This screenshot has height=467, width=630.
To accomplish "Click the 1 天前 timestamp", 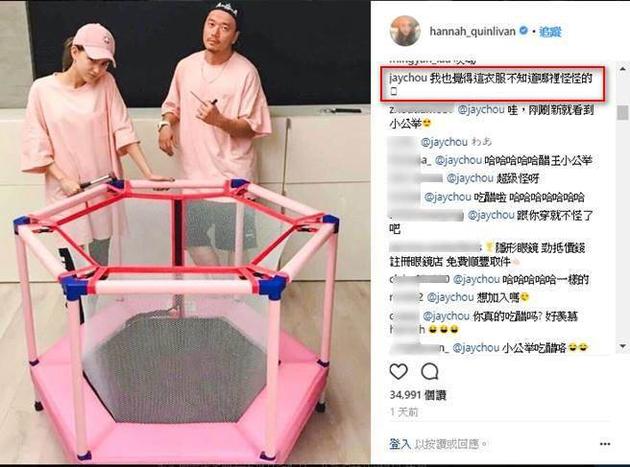I will tap(404, 412).
